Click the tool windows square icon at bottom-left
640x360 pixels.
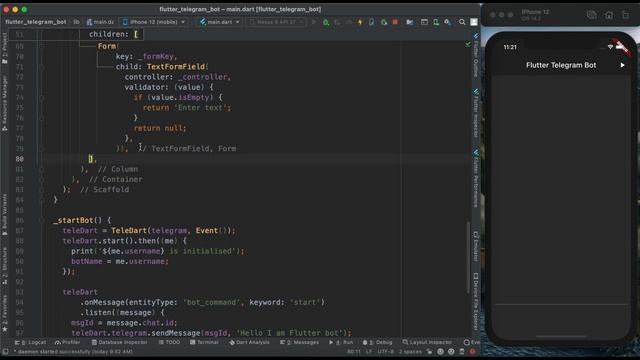[5, 351]
